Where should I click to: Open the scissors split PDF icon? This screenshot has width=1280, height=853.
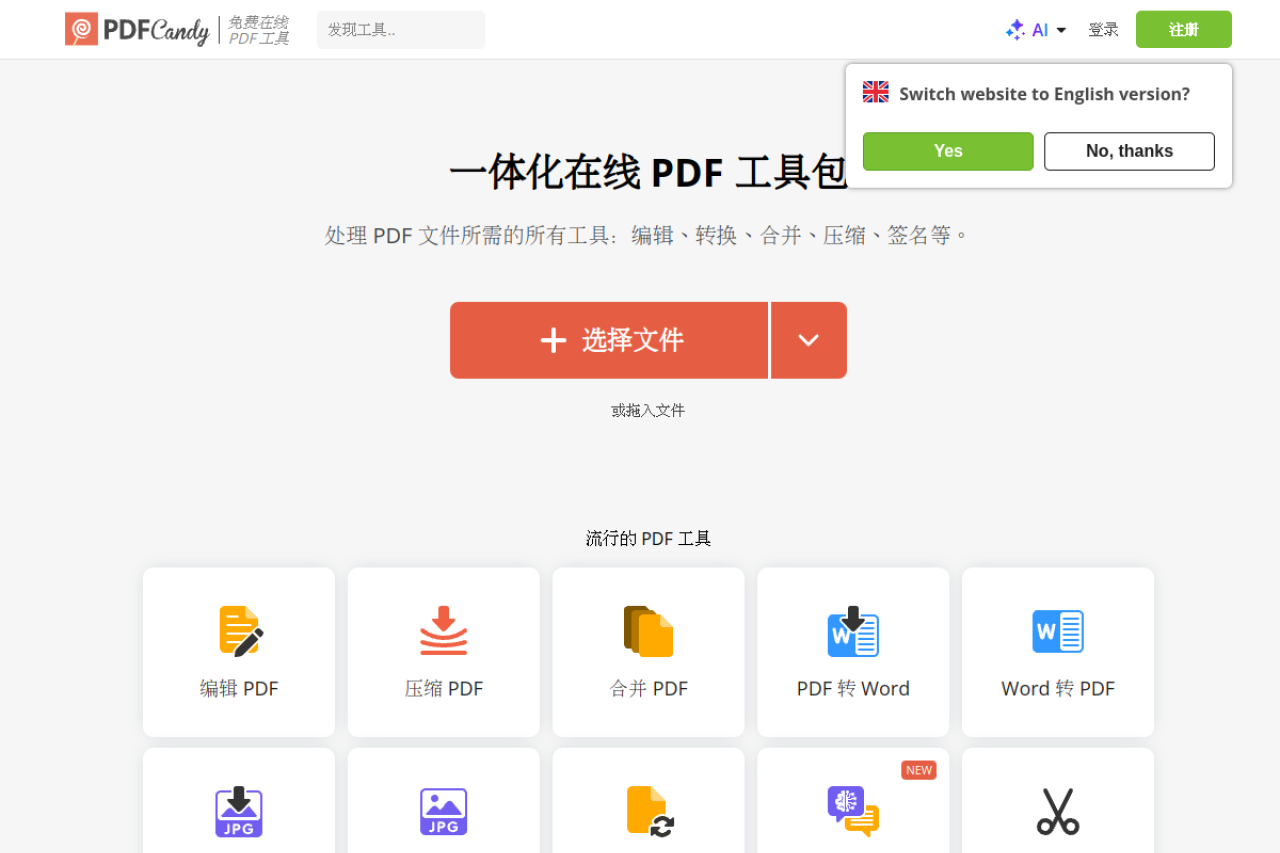(1058, 811)
